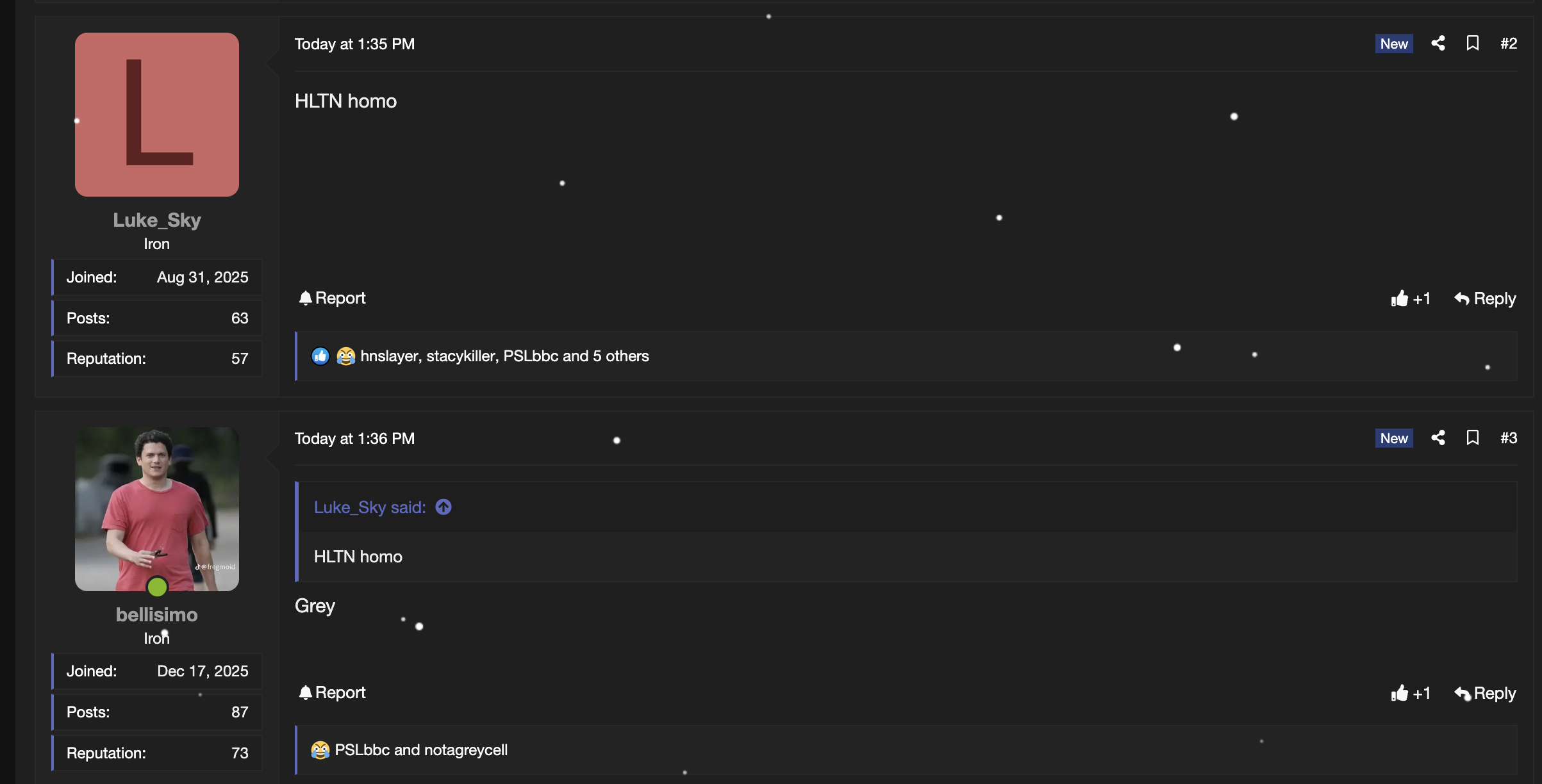Screen dimensions: 1542x784
Task: Click the like reaction icon under post #2
Action: pyautogui.click(x=320, y=356)
